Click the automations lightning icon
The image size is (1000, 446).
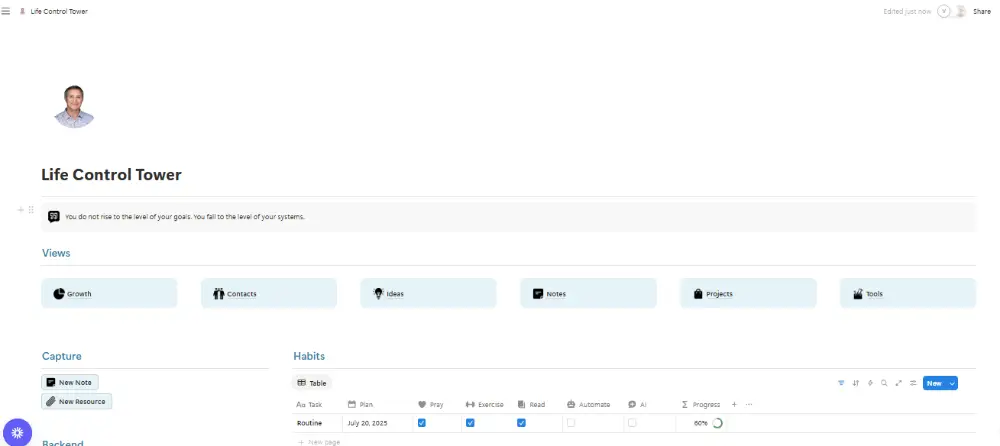click(x=870, y=383)
